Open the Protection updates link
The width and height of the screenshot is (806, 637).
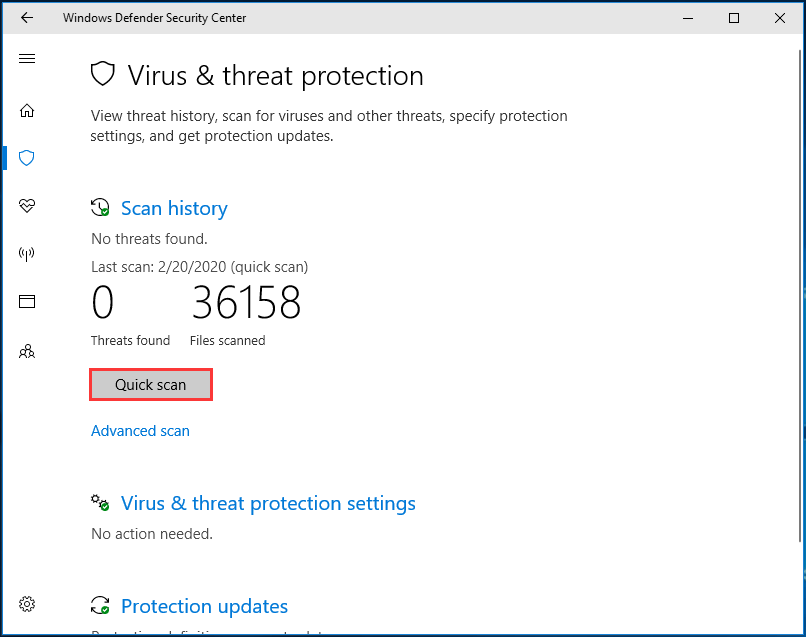click(x=204, y=606)
